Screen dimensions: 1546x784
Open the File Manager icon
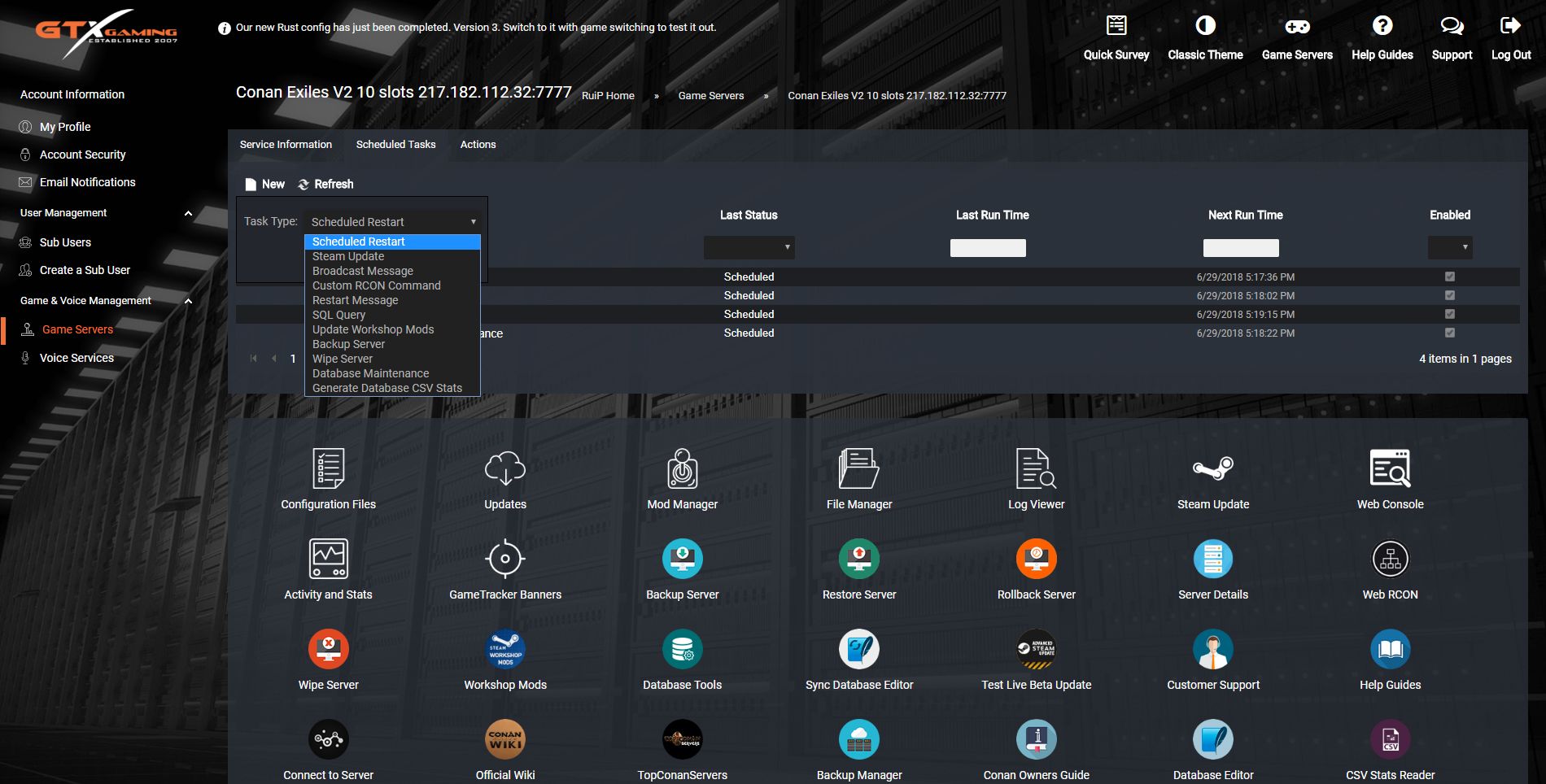[859, 468]
